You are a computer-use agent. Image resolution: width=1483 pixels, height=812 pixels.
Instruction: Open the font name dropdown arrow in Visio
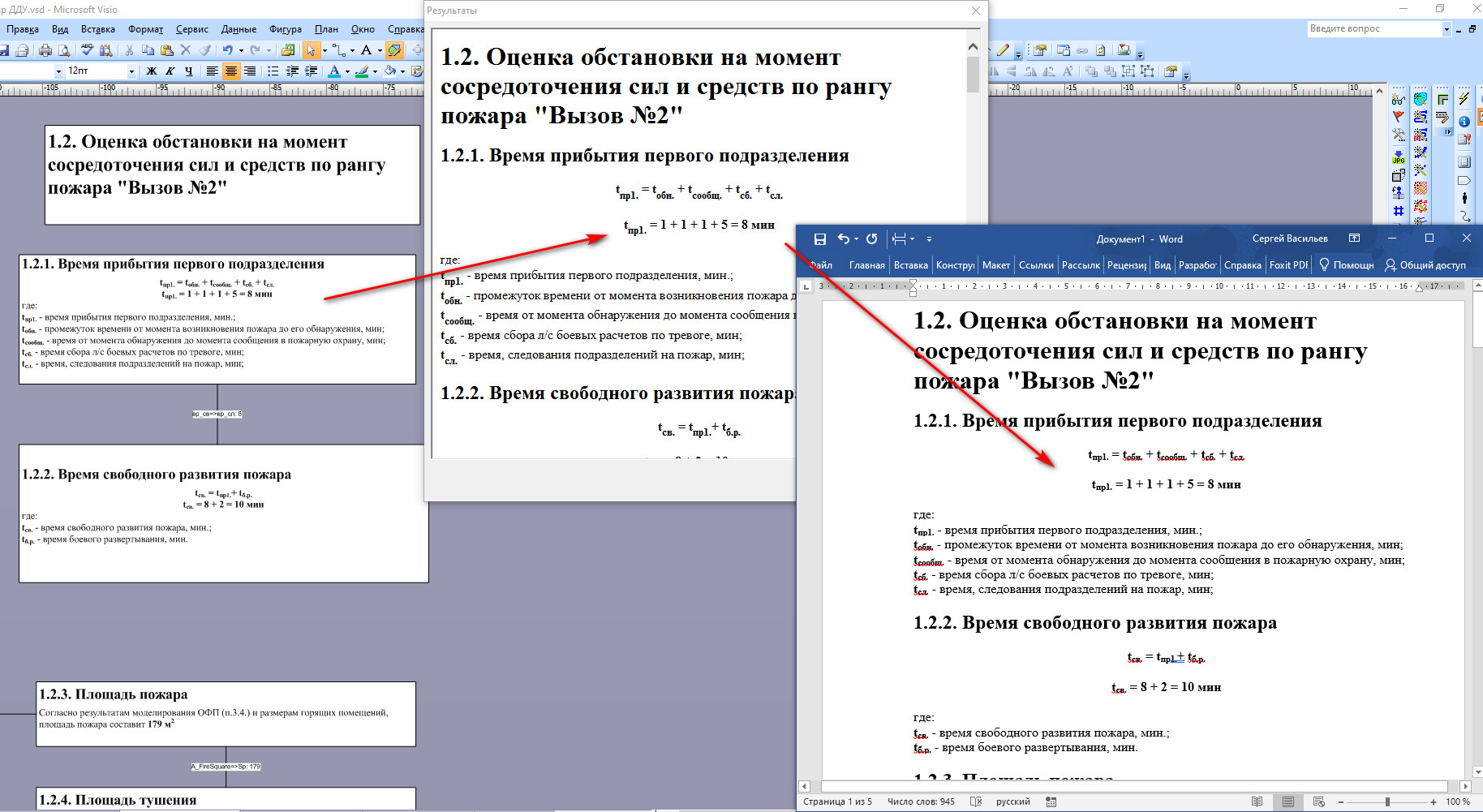point(58,71)
